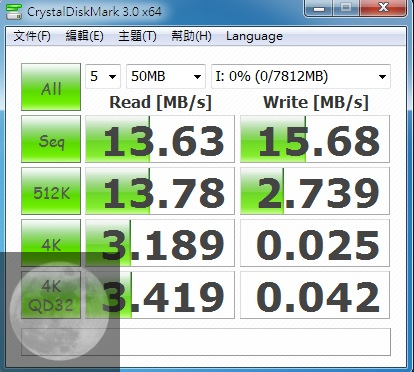Expand the drive selection dropdown I: 0%
The height and width of the screenshot is (372, 414).
point(301,76)
